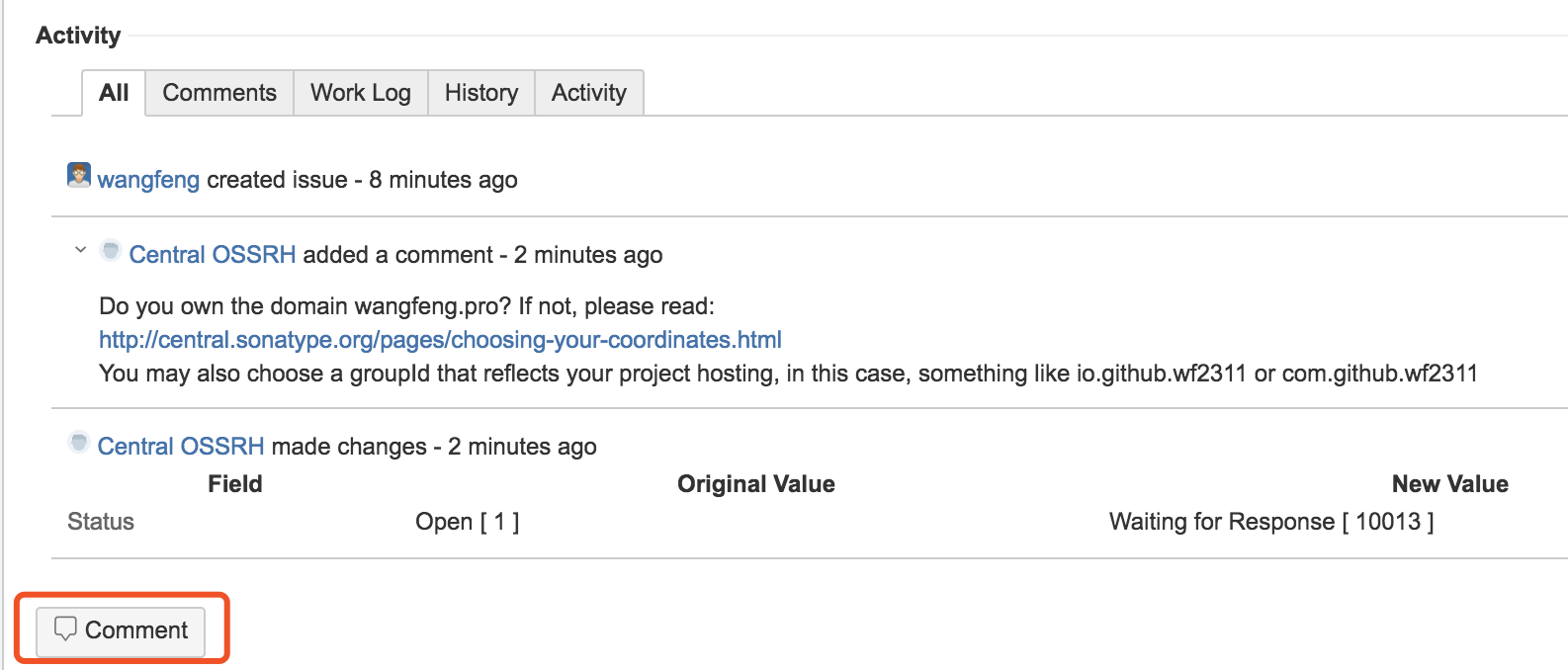
Task: Click the '8 minutes ago' timestamp
Action: tap(443, 180)
